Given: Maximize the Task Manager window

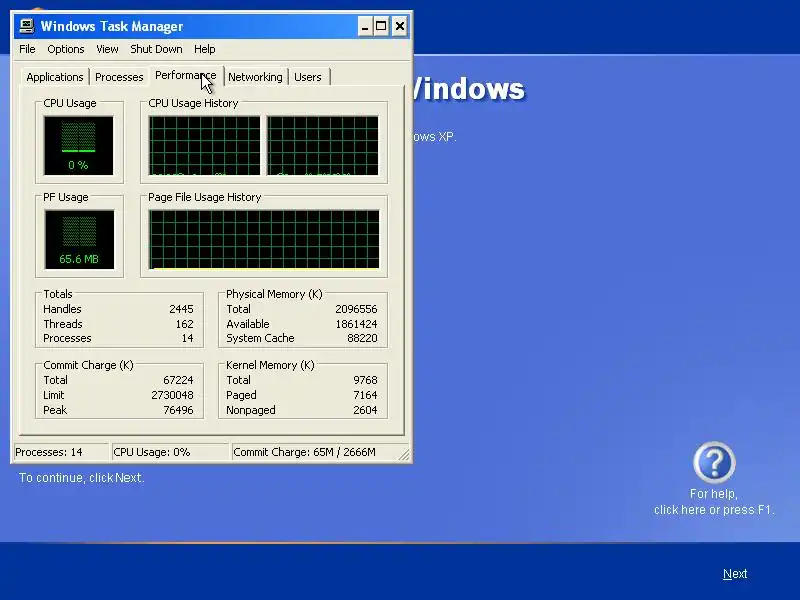Looking at the screenshot, I should (x=381, y=26).
